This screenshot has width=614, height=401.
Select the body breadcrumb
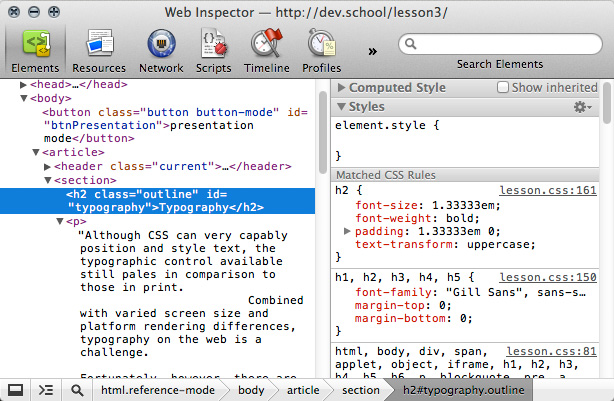pos(251,390)
